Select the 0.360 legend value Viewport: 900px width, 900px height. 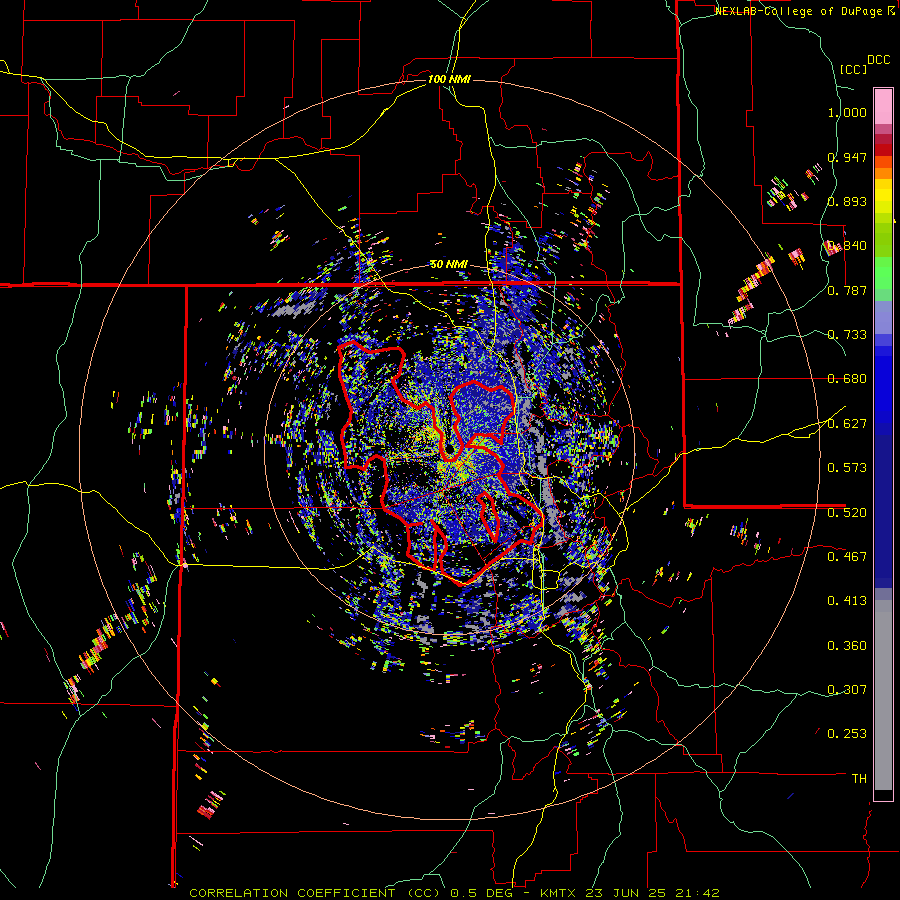[x=847, y=646]
